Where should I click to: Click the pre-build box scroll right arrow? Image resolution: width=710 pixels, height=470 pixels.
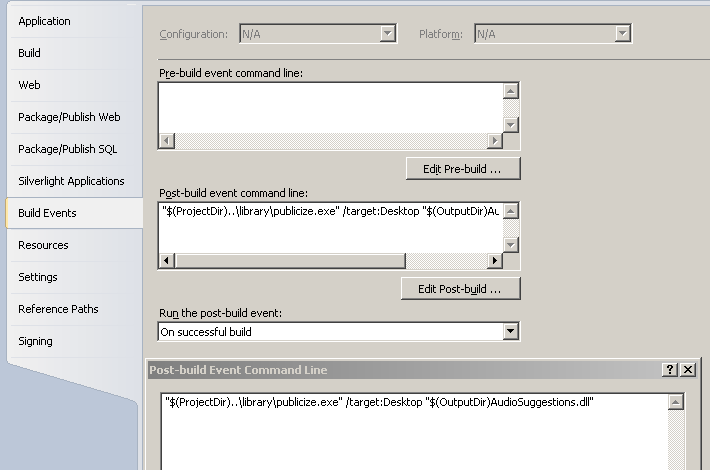[495, 141]
